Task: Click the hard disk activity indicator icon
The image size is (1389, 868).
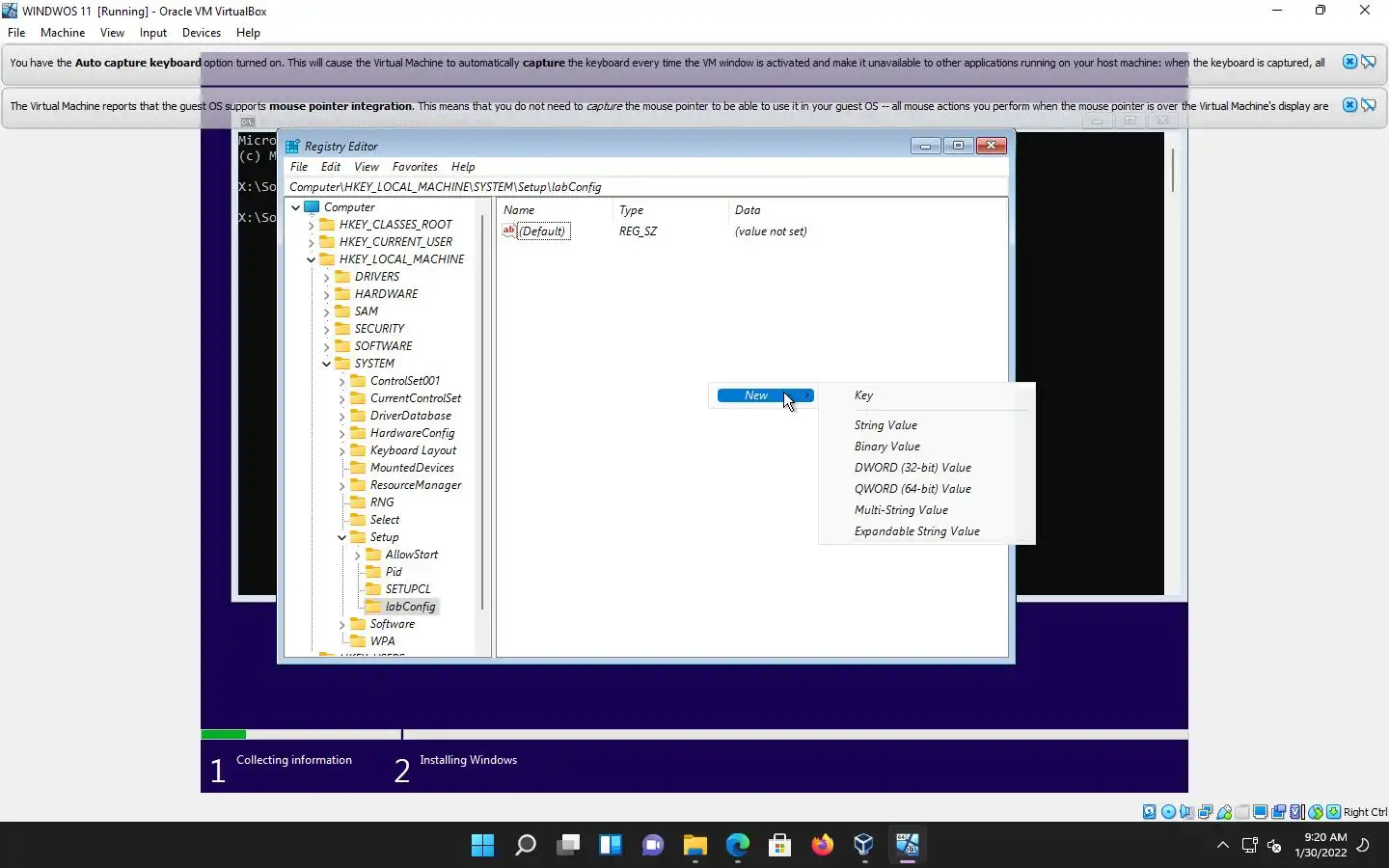Action: 1150,812
